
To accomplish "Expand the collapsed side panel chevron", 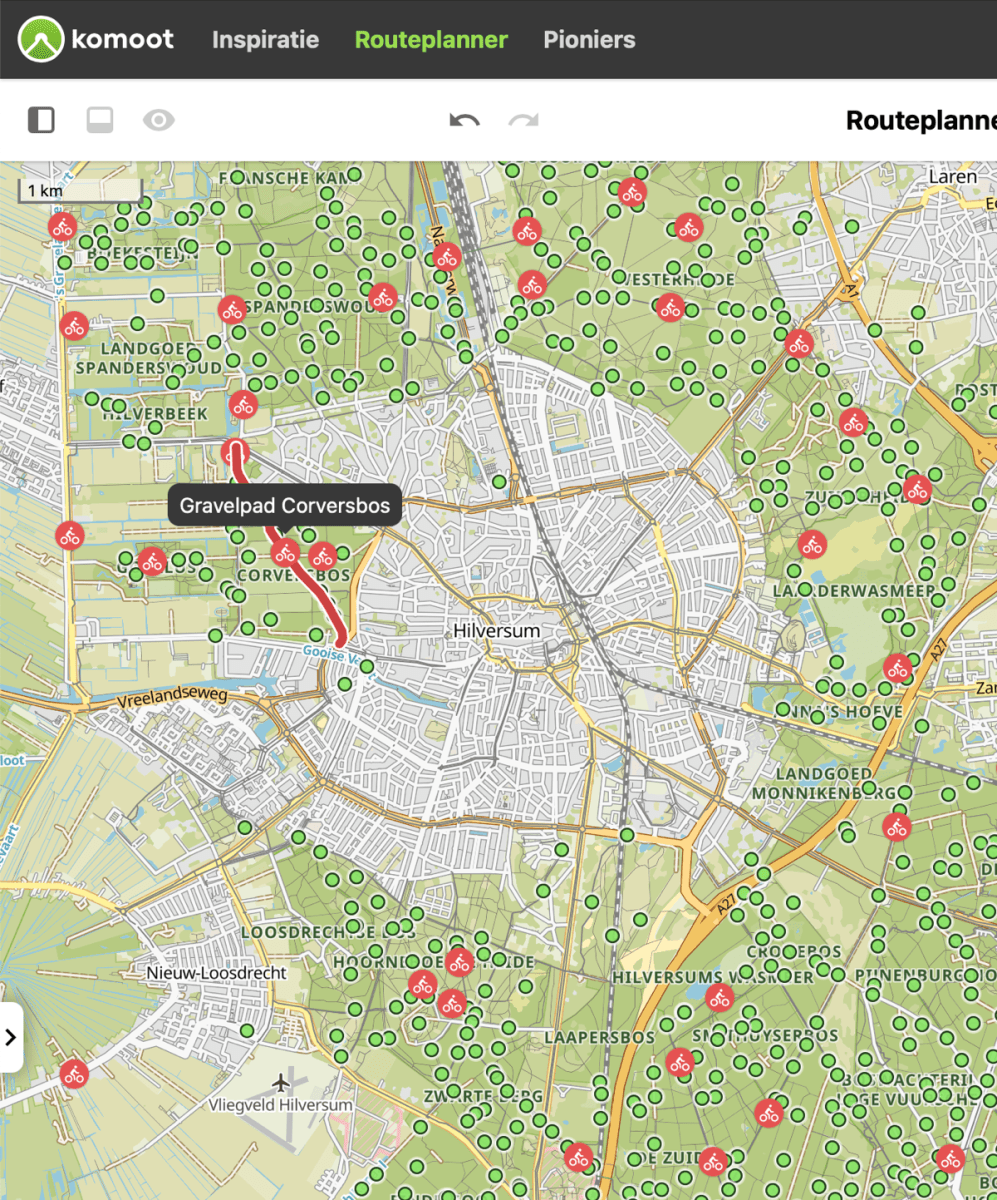I will [x=11, y=1037].
